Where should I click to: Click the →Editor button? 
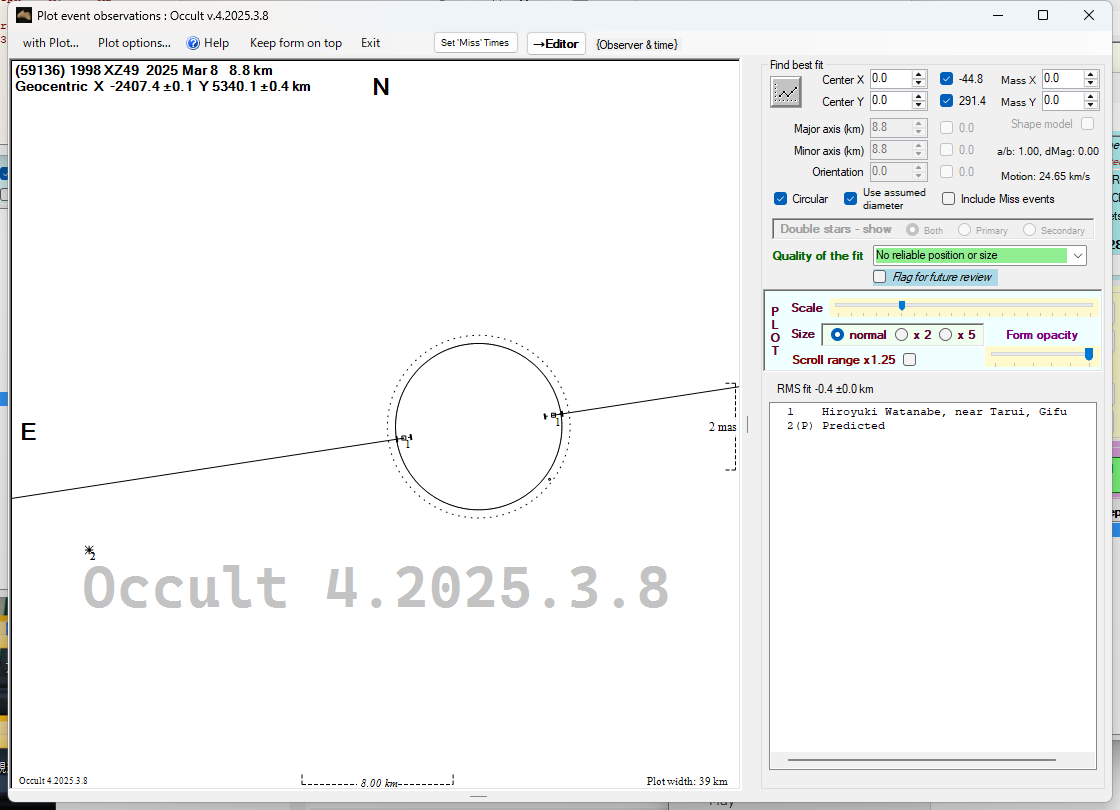pyautogui.click(x=555, y=43)
